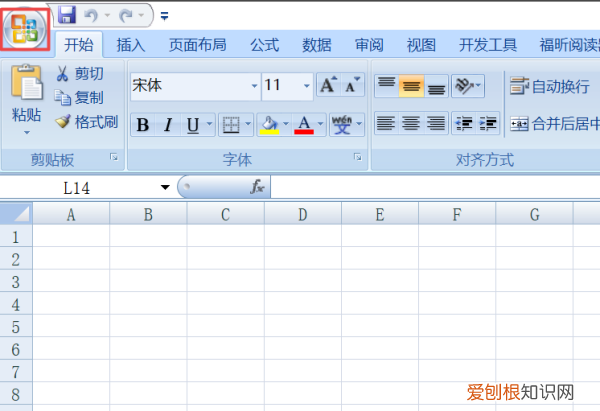Switch to the 插入 tab
This screenshot has height=411, width=600.
131,45
